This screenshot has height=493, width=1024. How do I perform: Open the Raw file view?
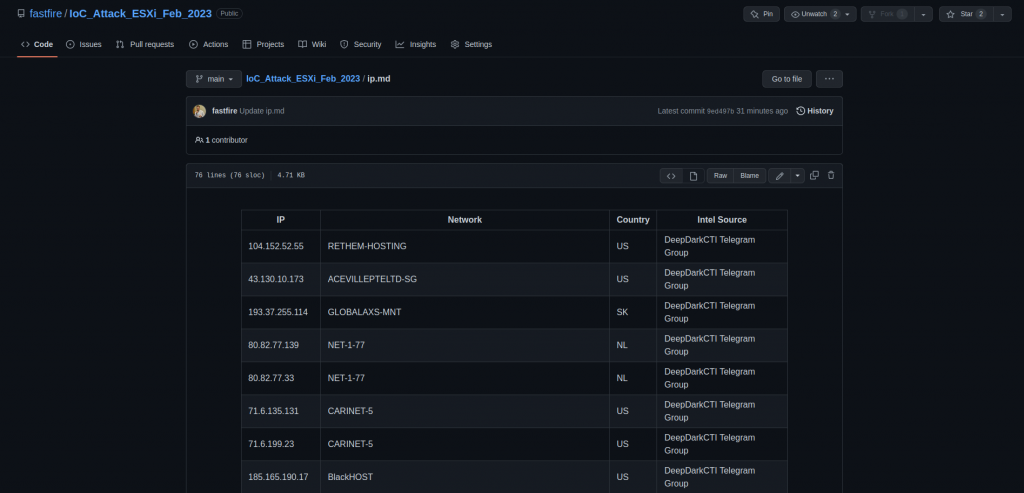pos(720,176)
